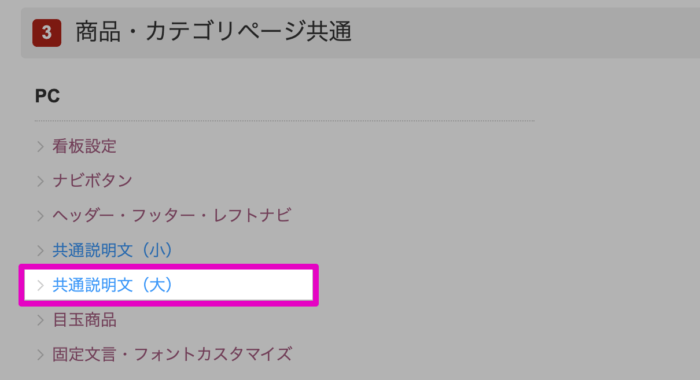Open the ナビボタン settings link
The image size is (700, 380).
(92, 180)
